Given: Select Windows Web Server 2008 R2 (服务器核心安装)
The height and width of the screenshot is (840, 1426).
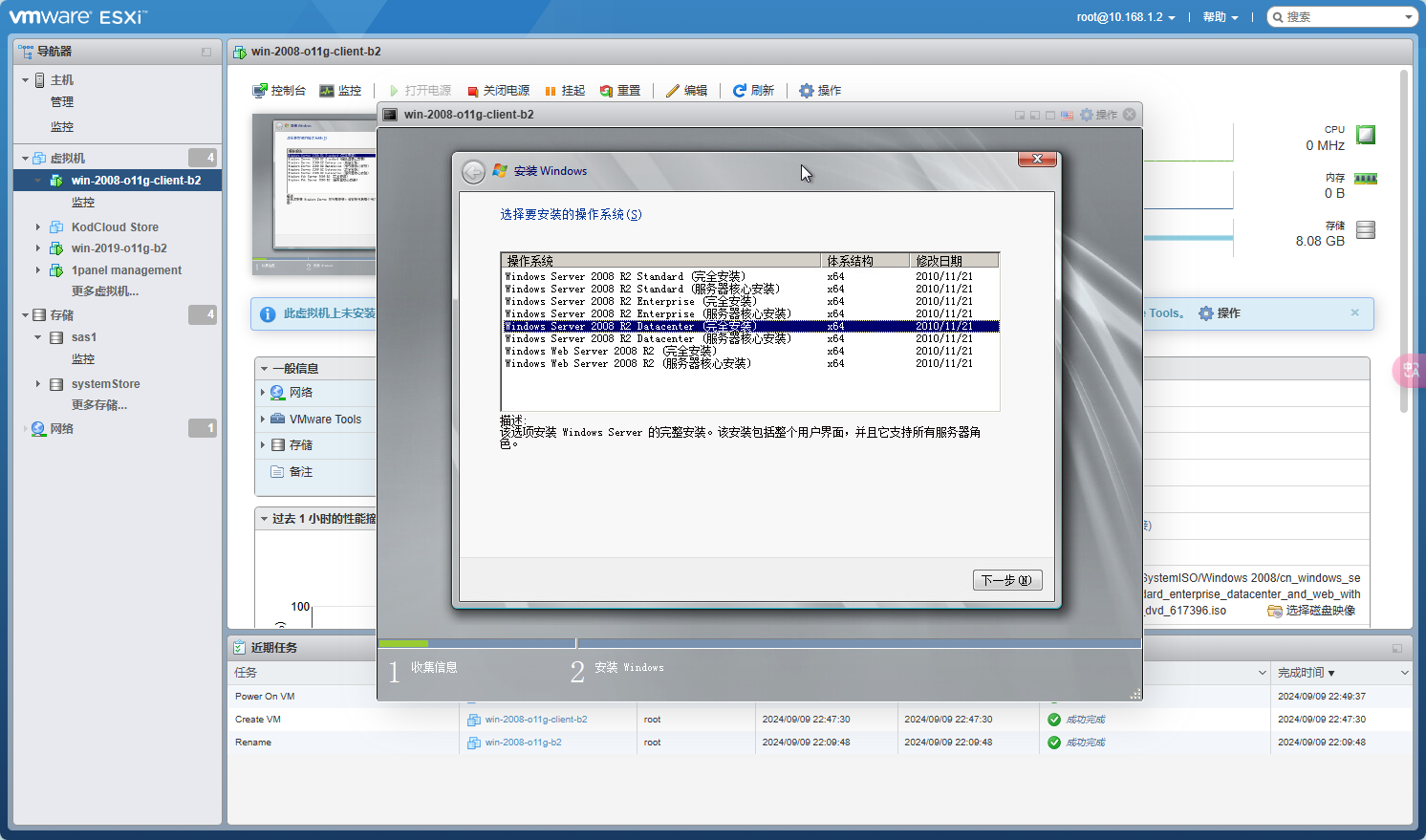Looking at the screenshot, I should pos(750,364).
